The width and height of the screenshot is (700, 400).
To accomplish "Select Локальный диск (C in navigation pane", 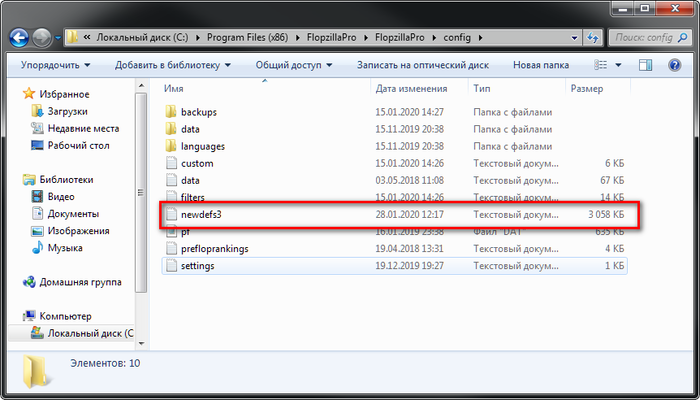I will pos(90,333).
